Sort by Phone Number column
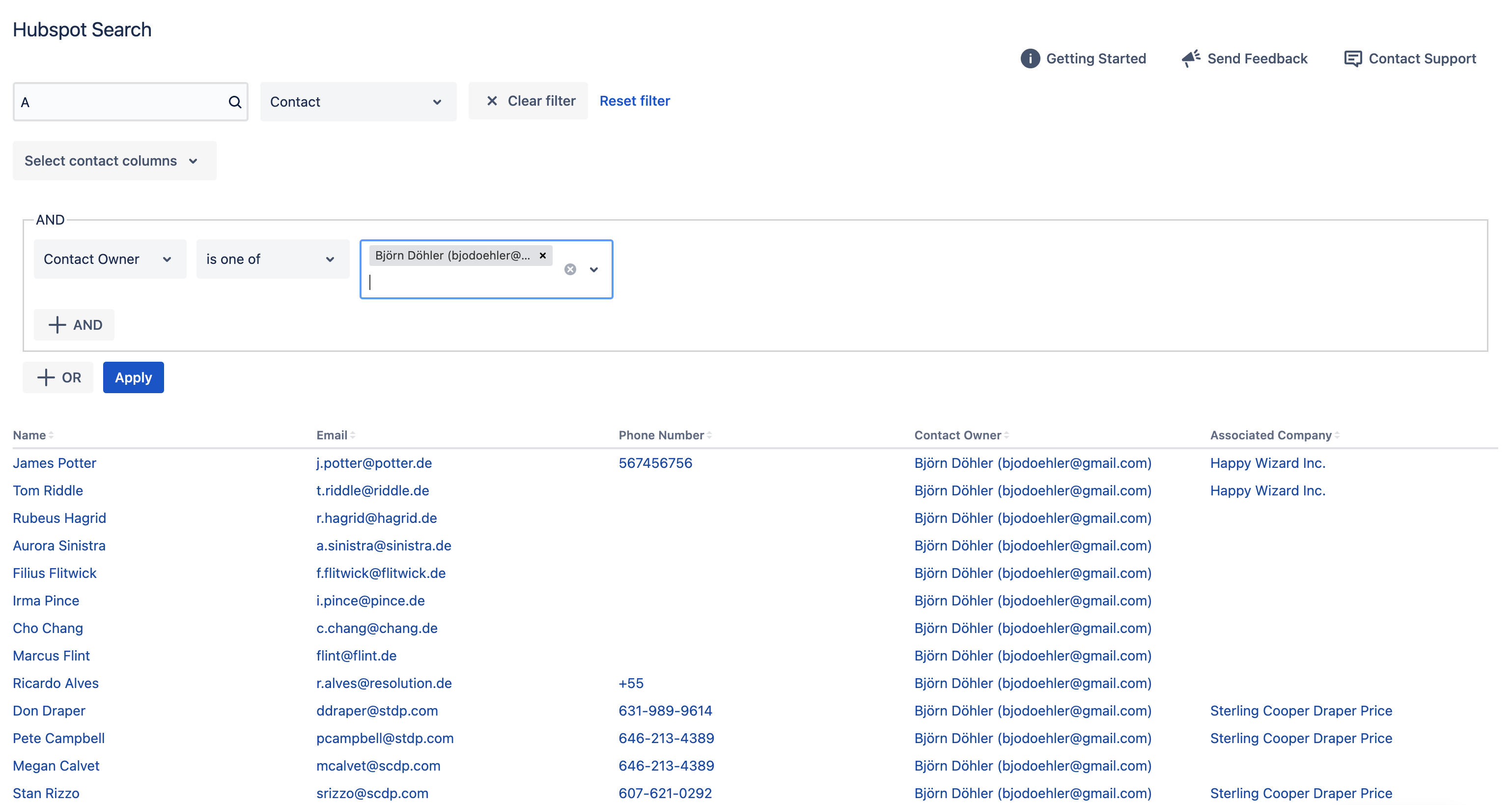 click(709, 435)
